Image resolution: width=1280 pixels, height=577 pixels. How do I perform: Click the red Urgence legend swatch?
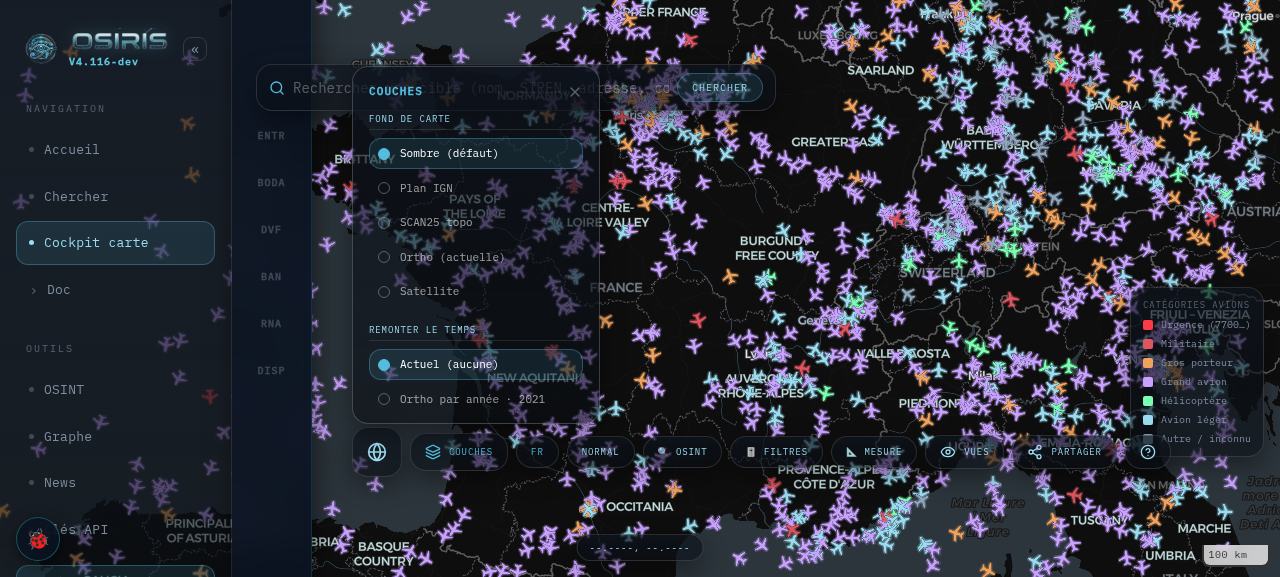coord(1148,325)
